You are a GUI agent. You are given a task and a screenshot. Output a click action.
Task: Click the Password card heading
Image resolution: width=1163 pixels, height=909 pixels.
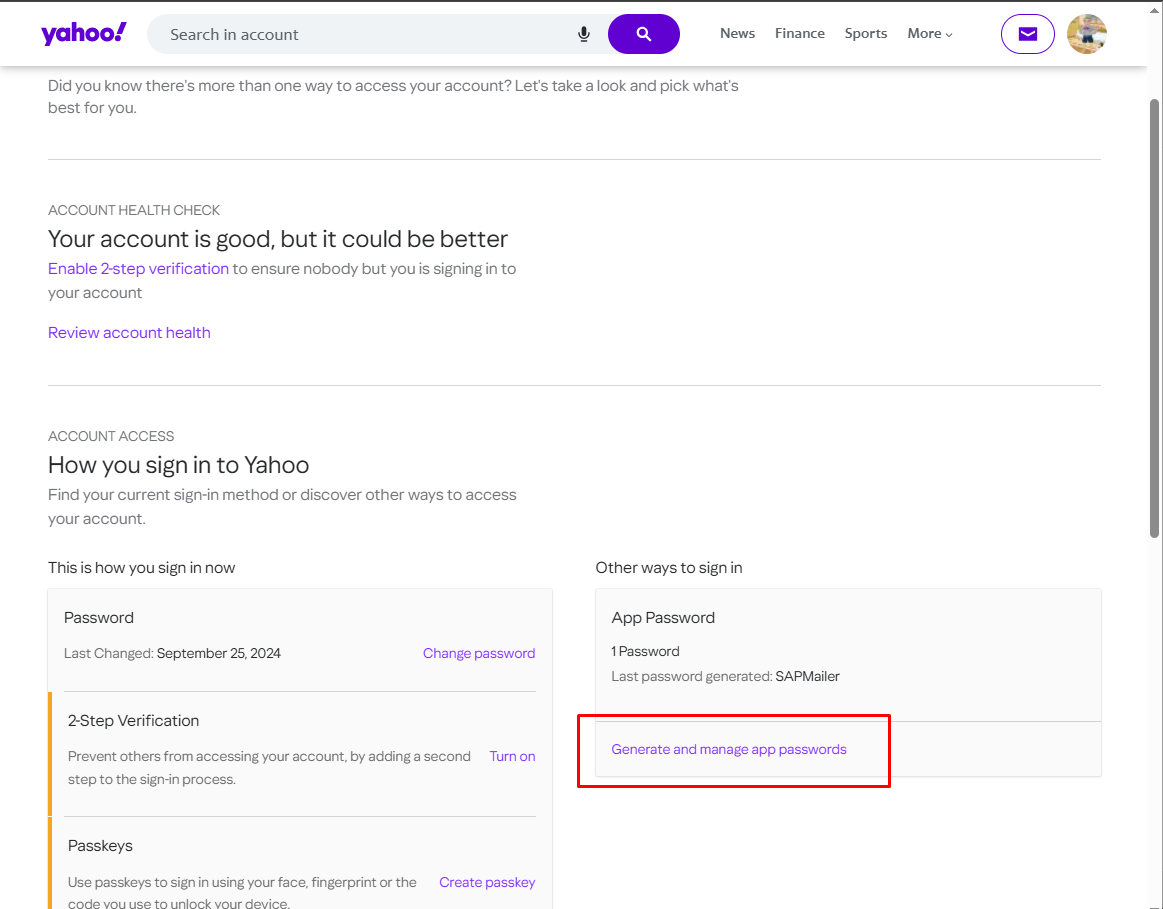click(x=99, y=618)
